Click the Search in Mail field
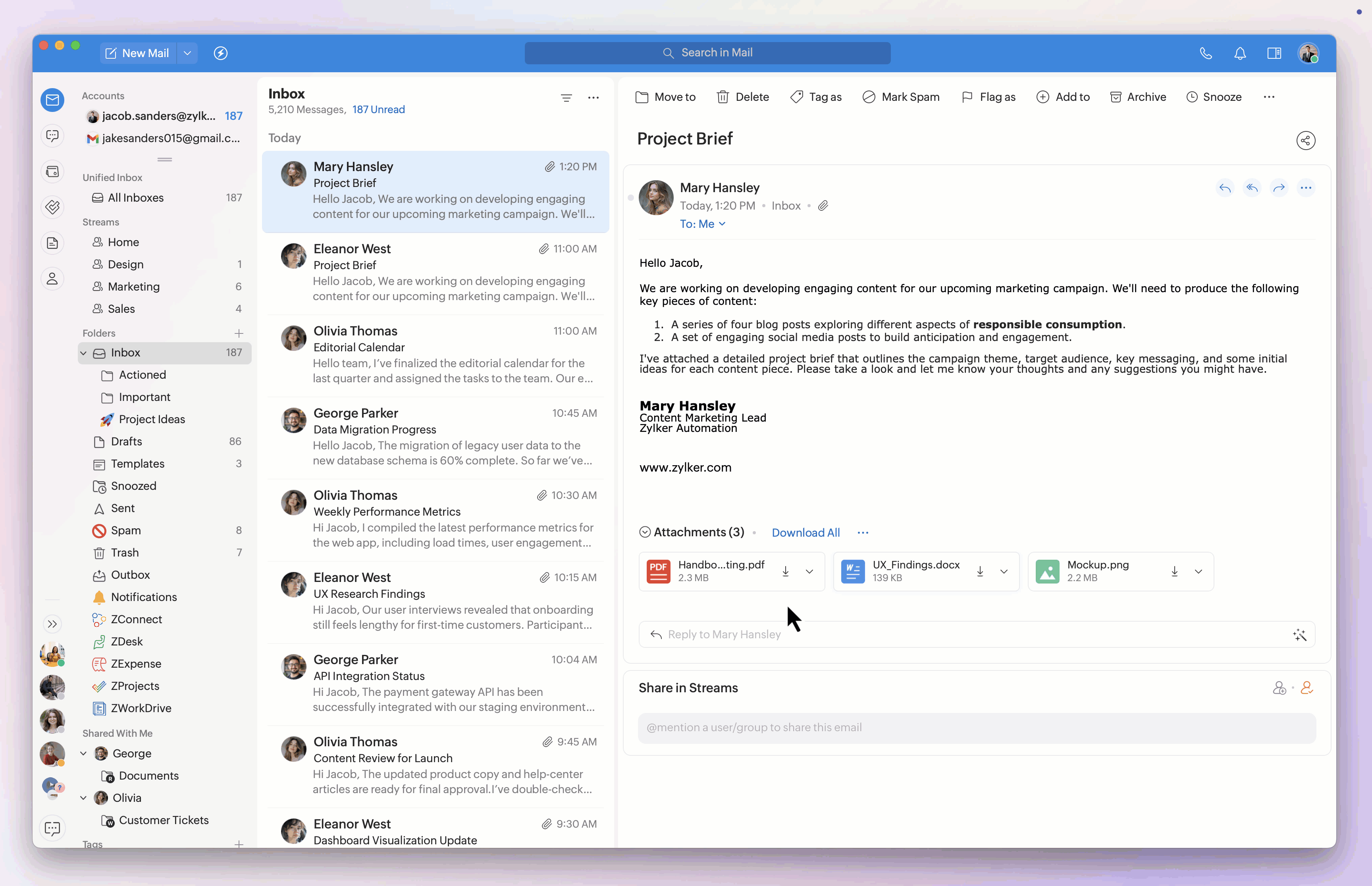 click(707, 53)
